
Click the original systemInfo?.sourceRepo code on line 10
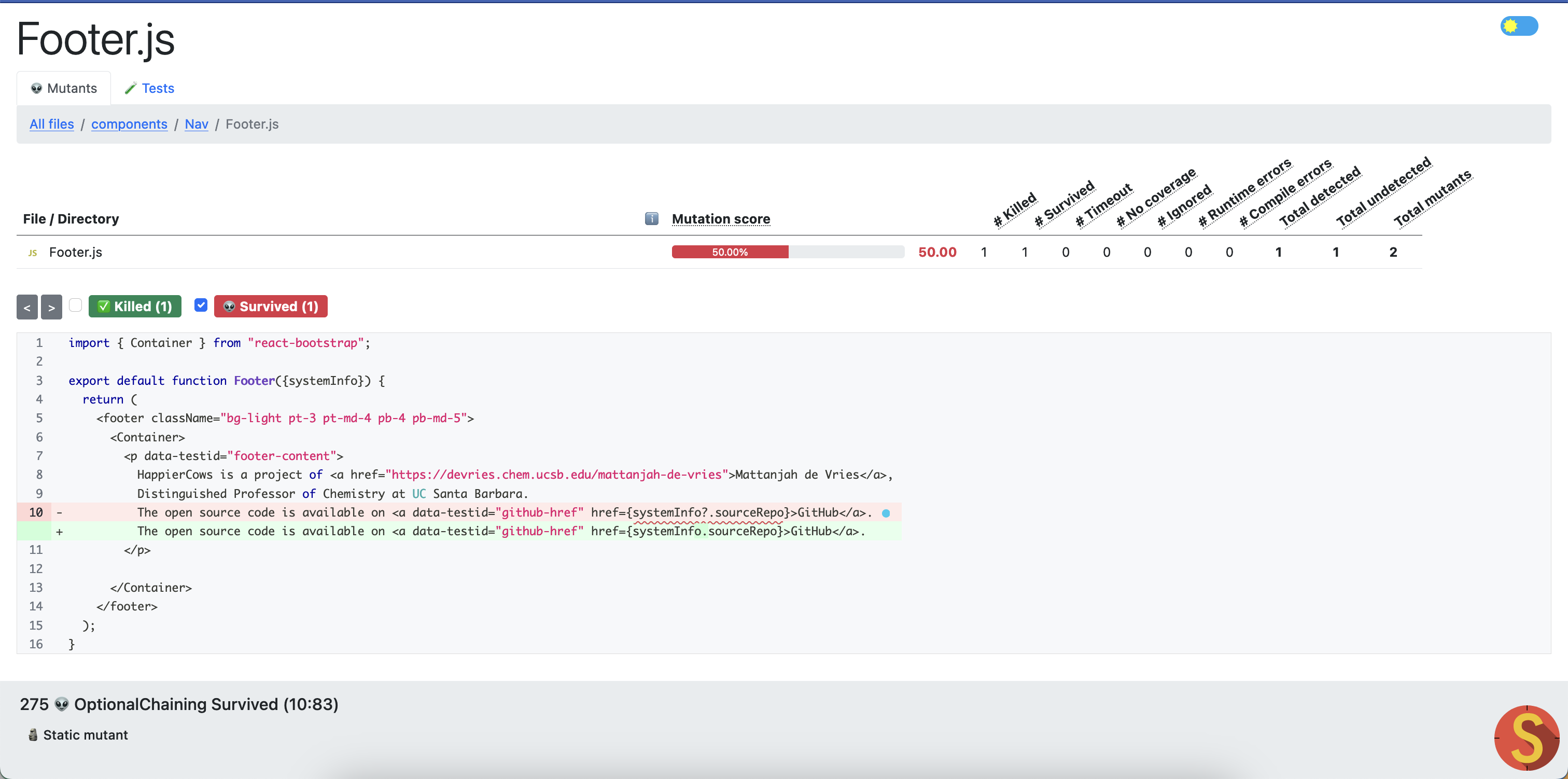[707, 513]
